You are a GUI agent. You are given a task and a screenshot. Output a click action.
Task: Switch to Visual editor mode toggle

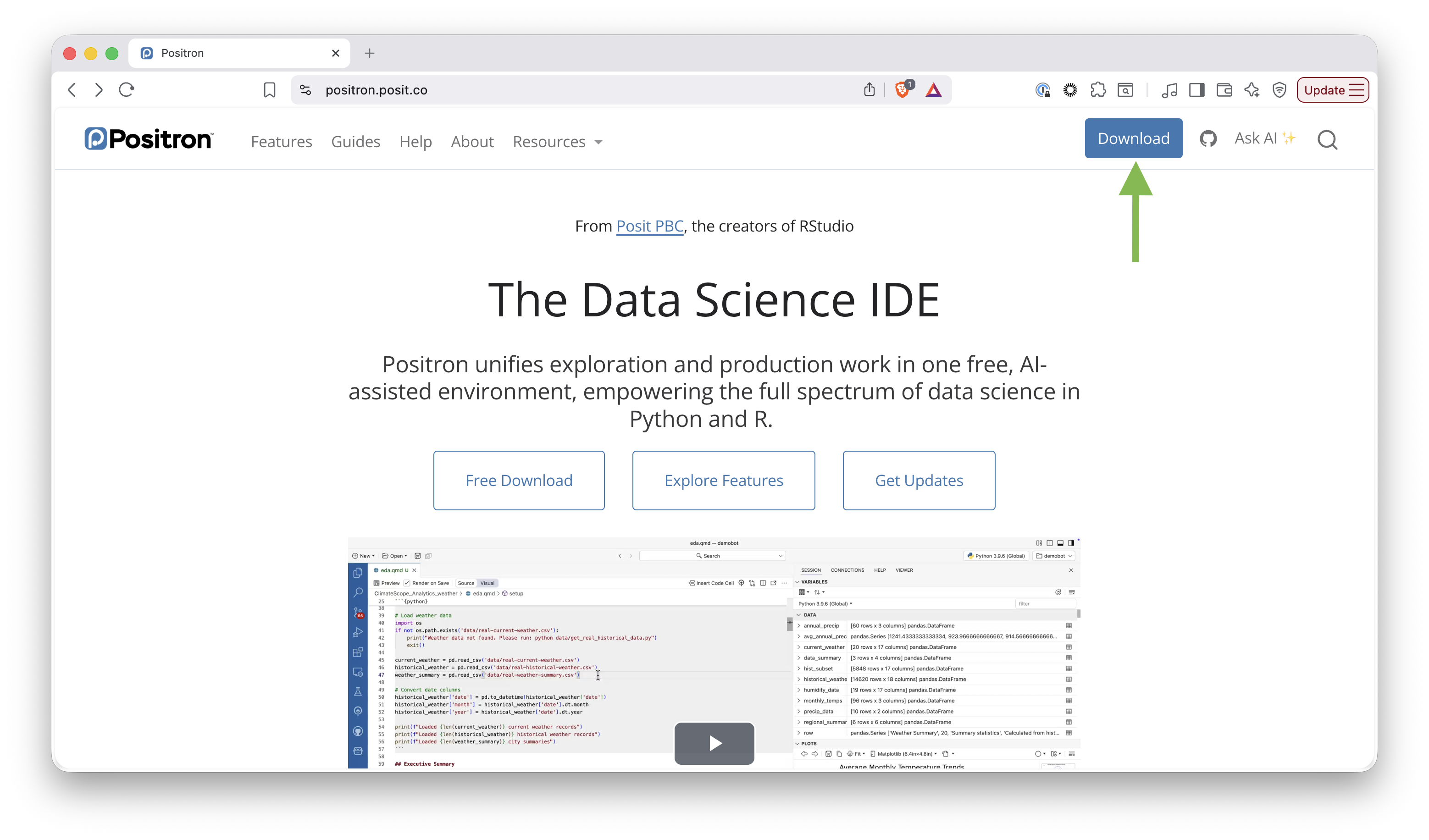coord(487,583)
